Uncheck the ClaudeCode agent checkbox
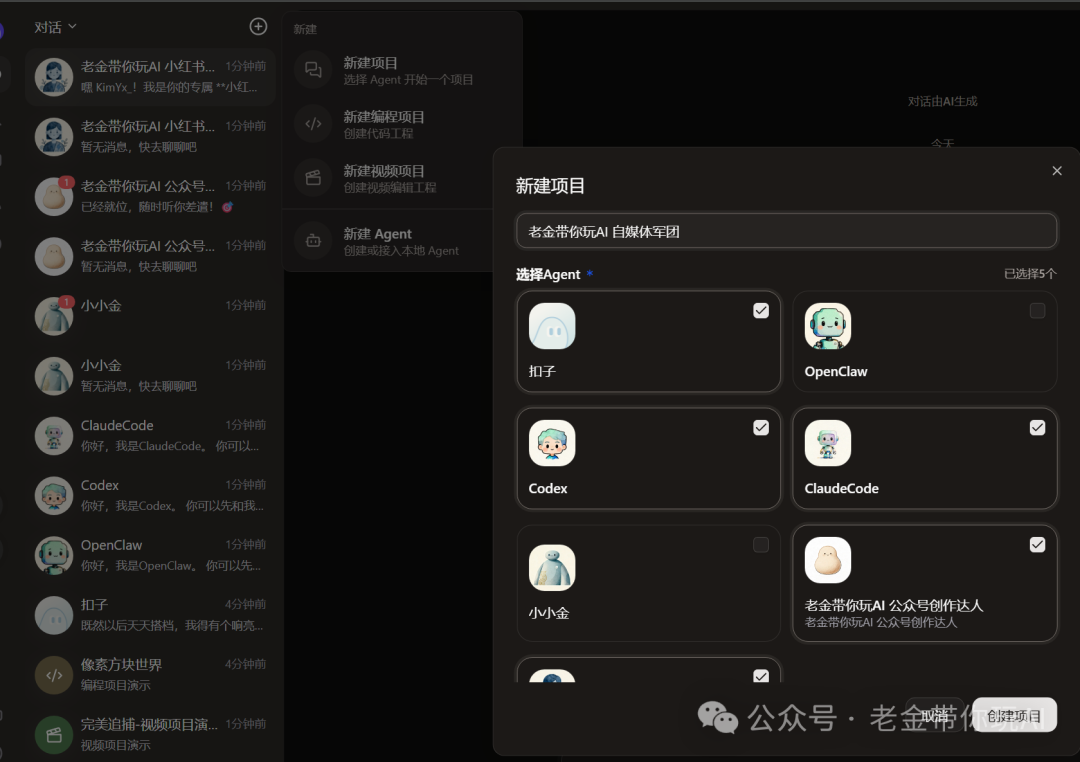The image size is (1080, 762). (1037, 428)
